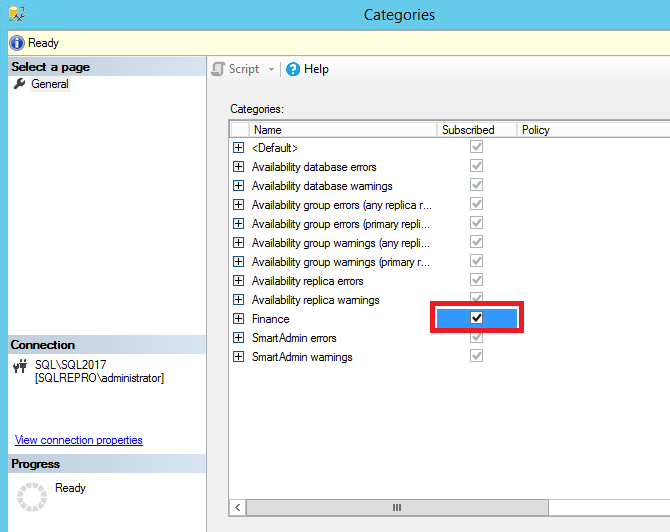
Task: Click the progress spinner icon
Action: (33, 496)
